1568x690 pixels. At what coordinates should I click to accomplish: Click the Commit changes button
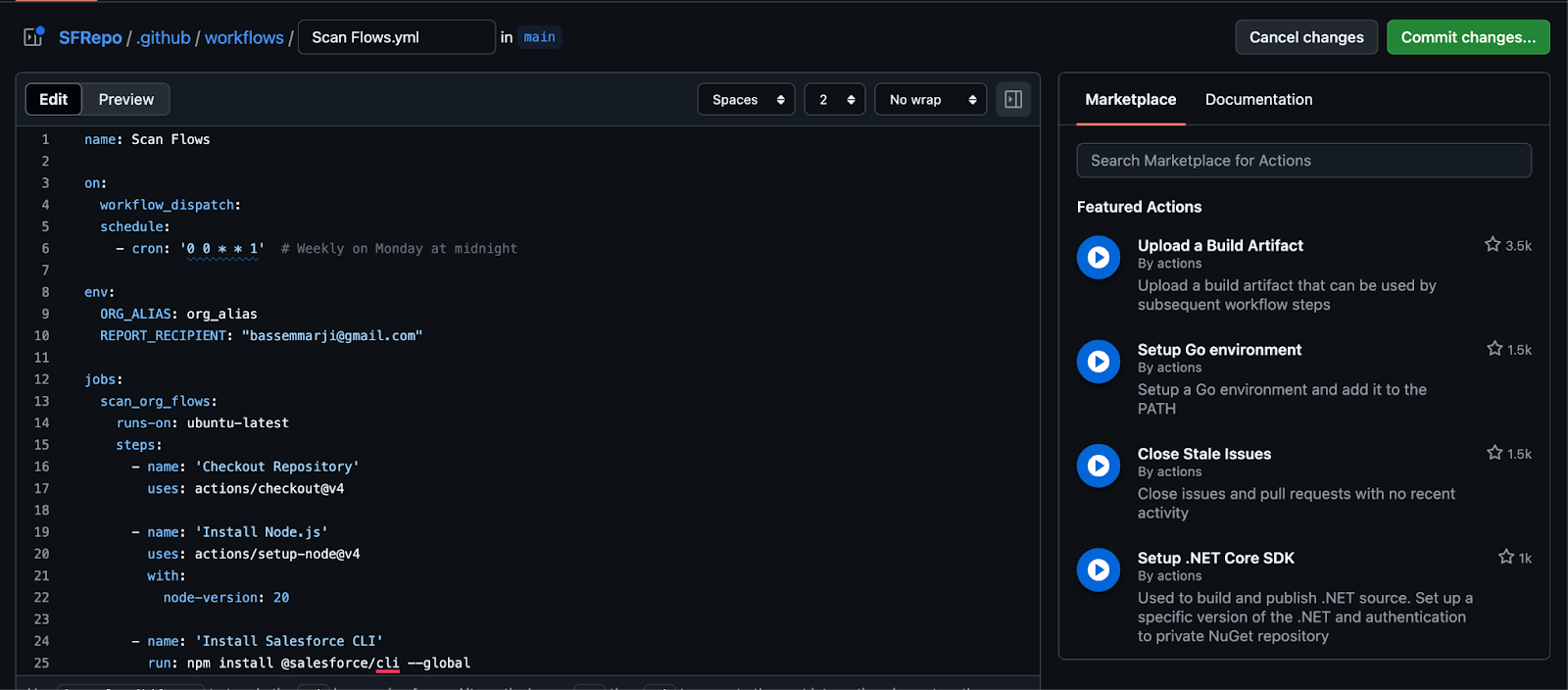pos(1468,37)
